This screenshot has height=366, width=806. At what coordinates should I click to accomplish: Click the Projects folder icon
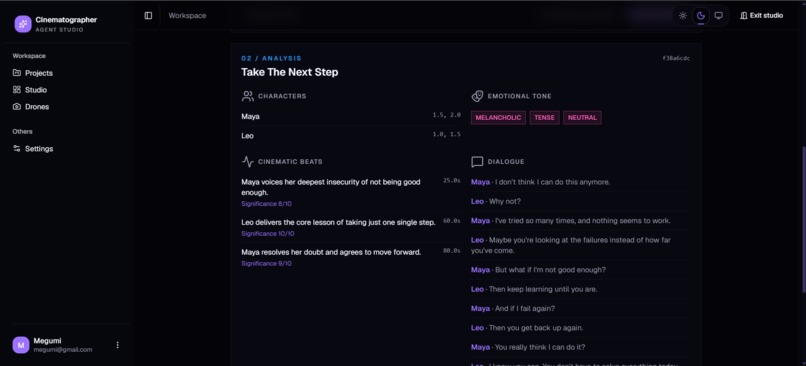(17, 73)
